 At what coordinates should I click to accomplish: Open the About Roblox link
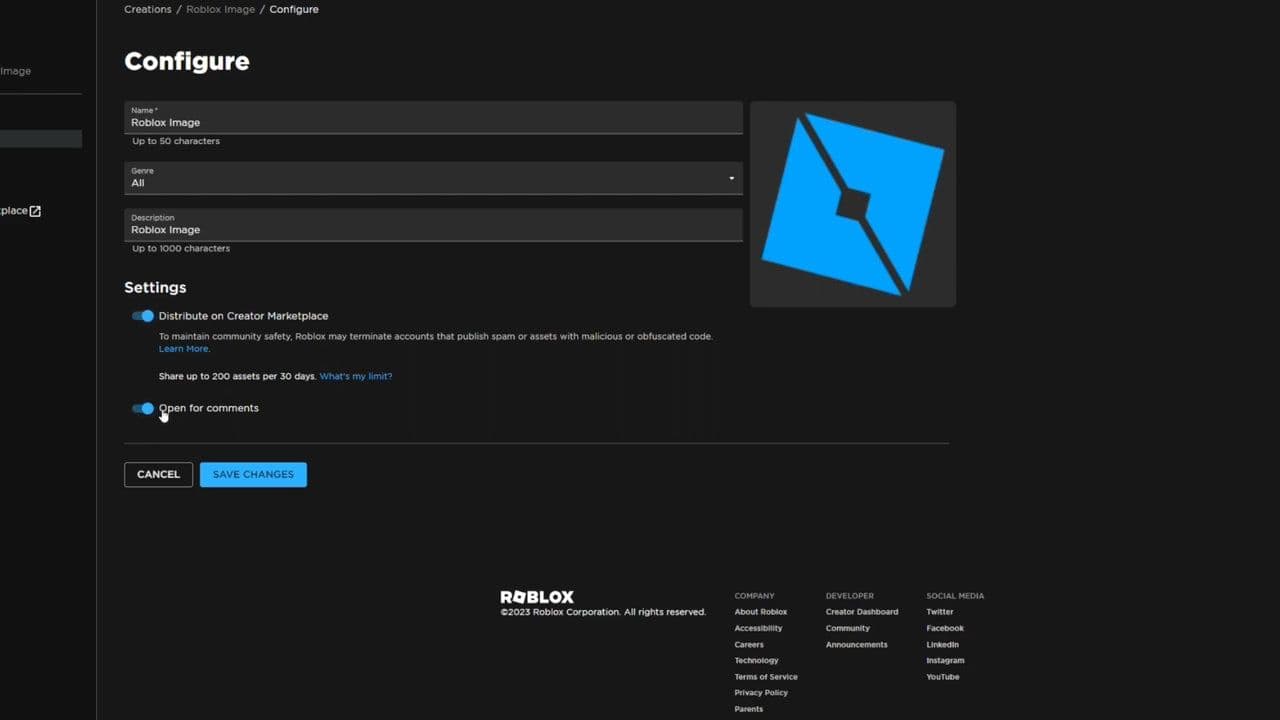coord(760,611)
